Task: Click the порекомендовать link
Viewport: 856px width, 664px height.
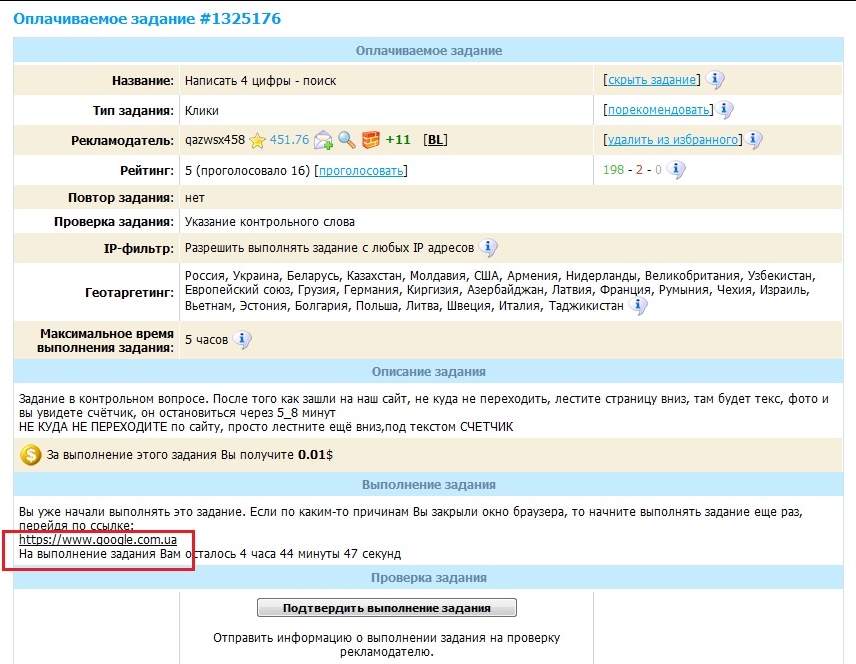Action: [658, 110]
